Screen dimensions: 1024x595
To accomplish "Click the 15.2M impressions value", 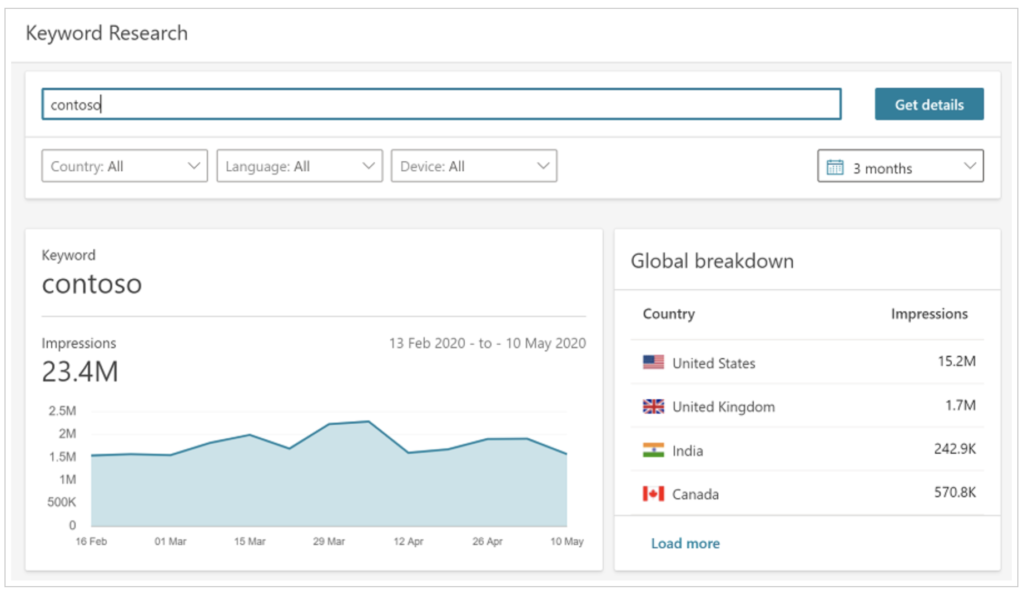I will click(957, 361).
